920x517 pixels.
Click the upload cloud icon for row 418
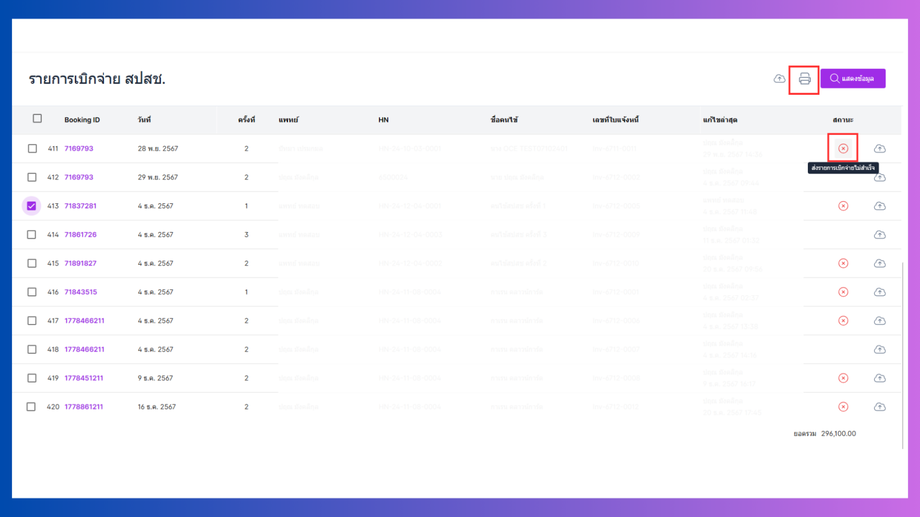[x=880, y=350]
